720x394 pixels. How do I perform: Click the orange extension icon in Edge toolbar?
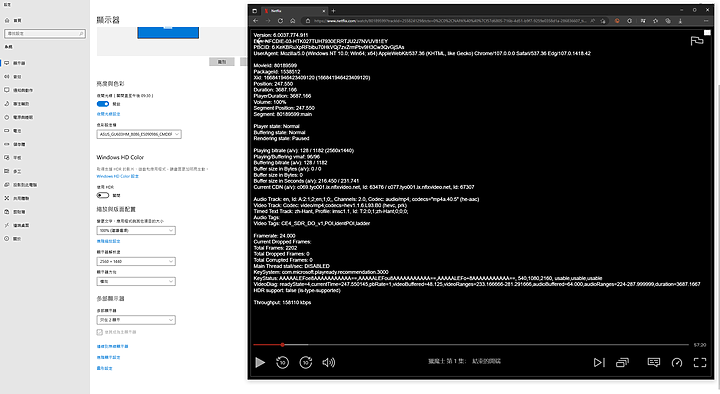617,21
